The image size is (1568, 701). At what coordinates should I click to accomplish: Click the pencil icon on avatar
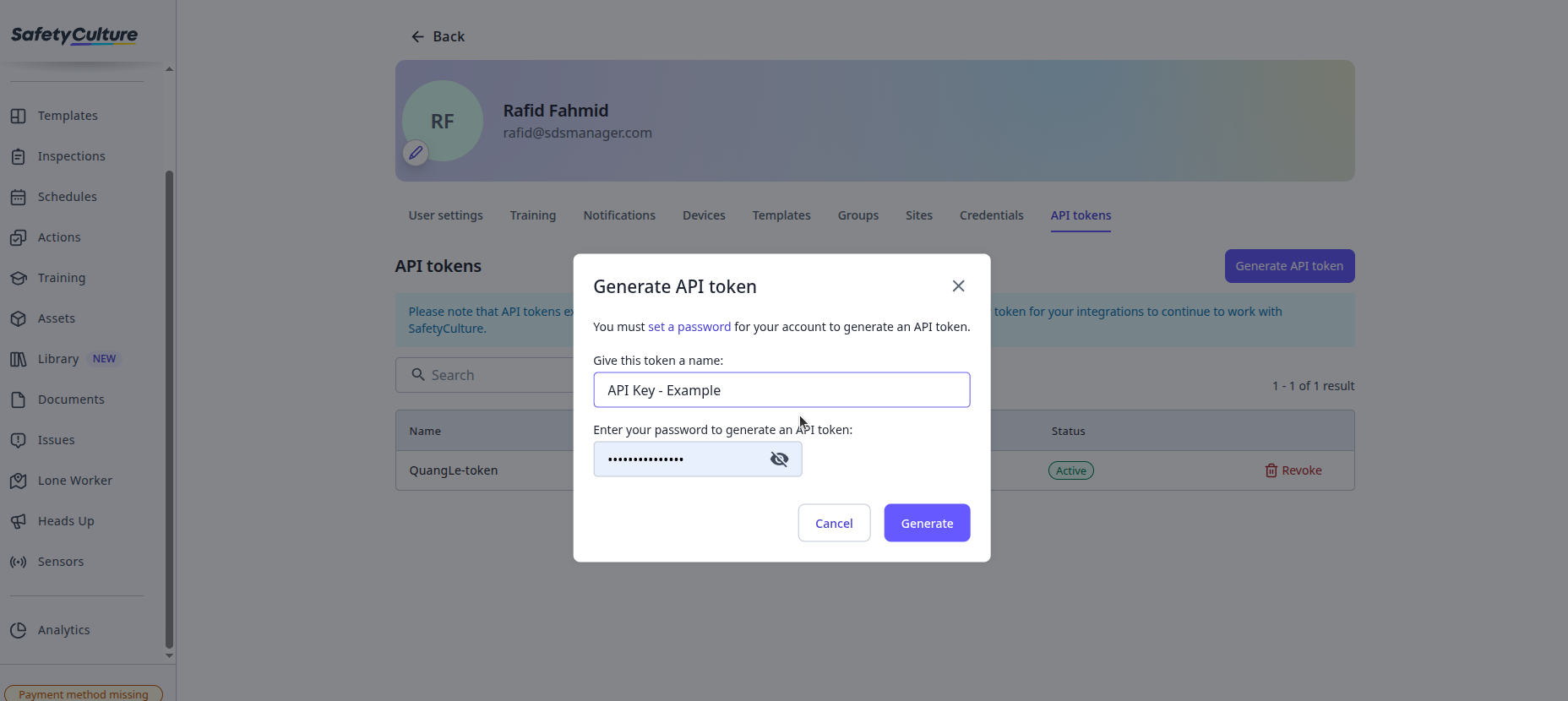416,153
